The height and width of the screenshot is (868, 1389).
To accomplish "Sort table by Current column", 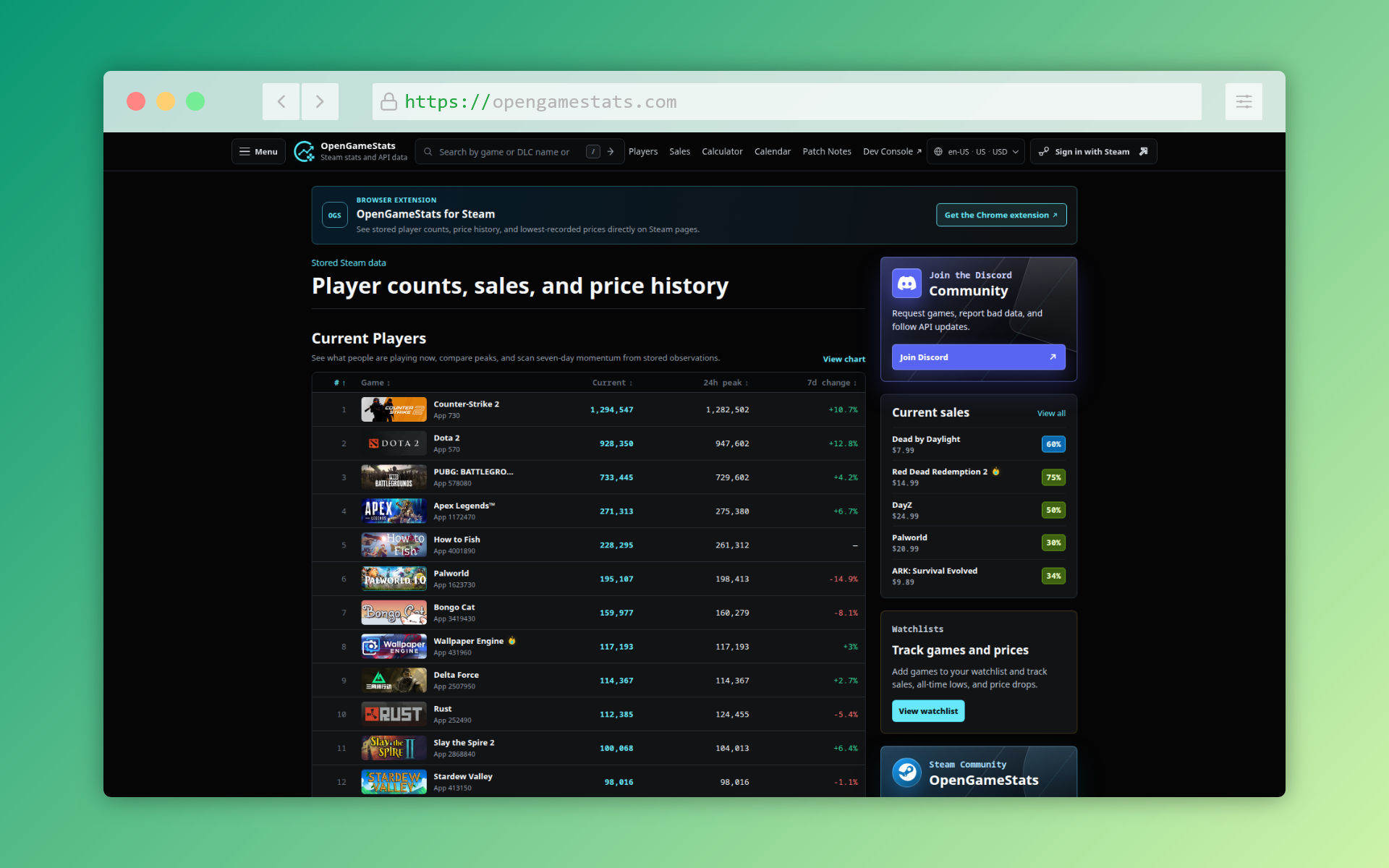I will 612,383.
